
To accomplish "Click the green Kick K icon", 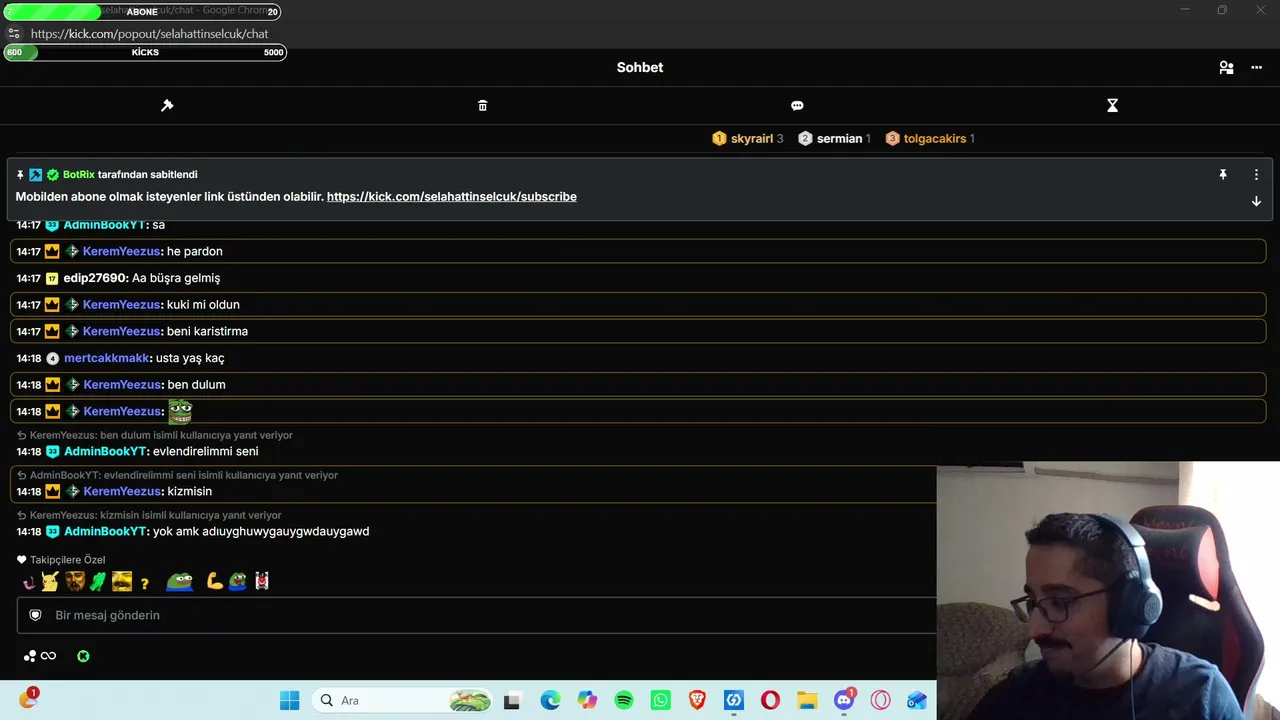I will pos(83,656).
